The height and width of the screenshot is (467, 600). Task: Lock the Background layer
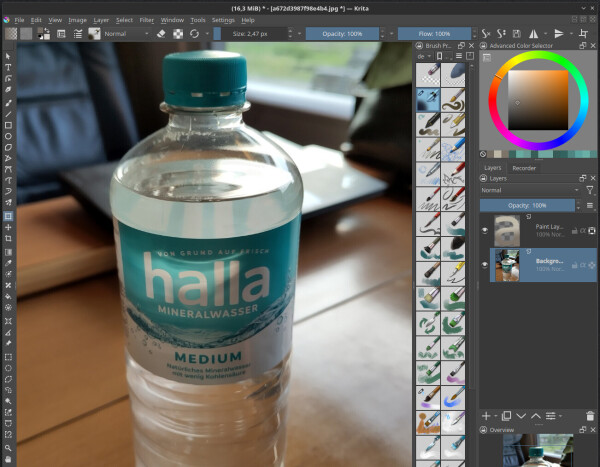tap(574, 265)
